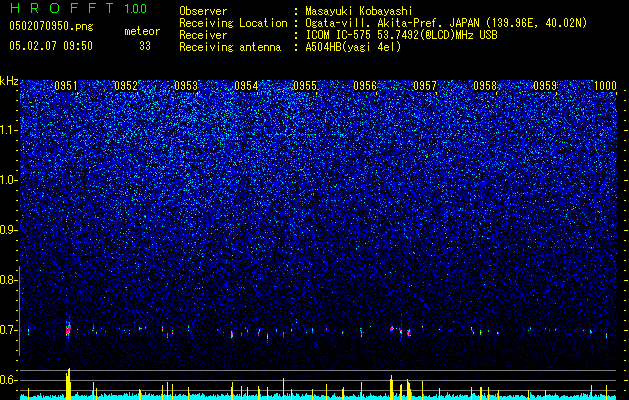Click the meteor count value 33

click(145, 46)
